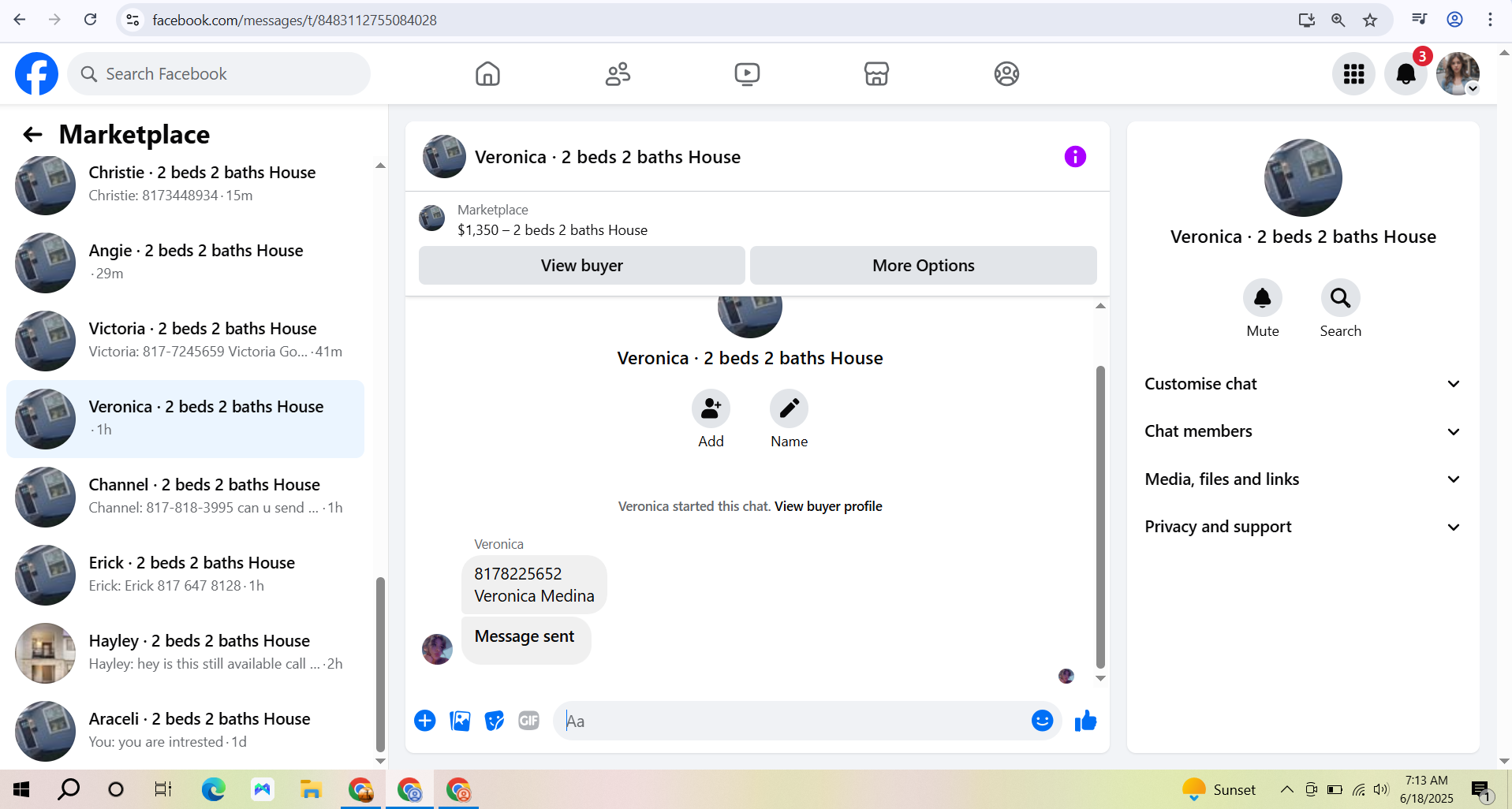
Task: Expand Media, files and links section
Action: tap(1303, 479)
